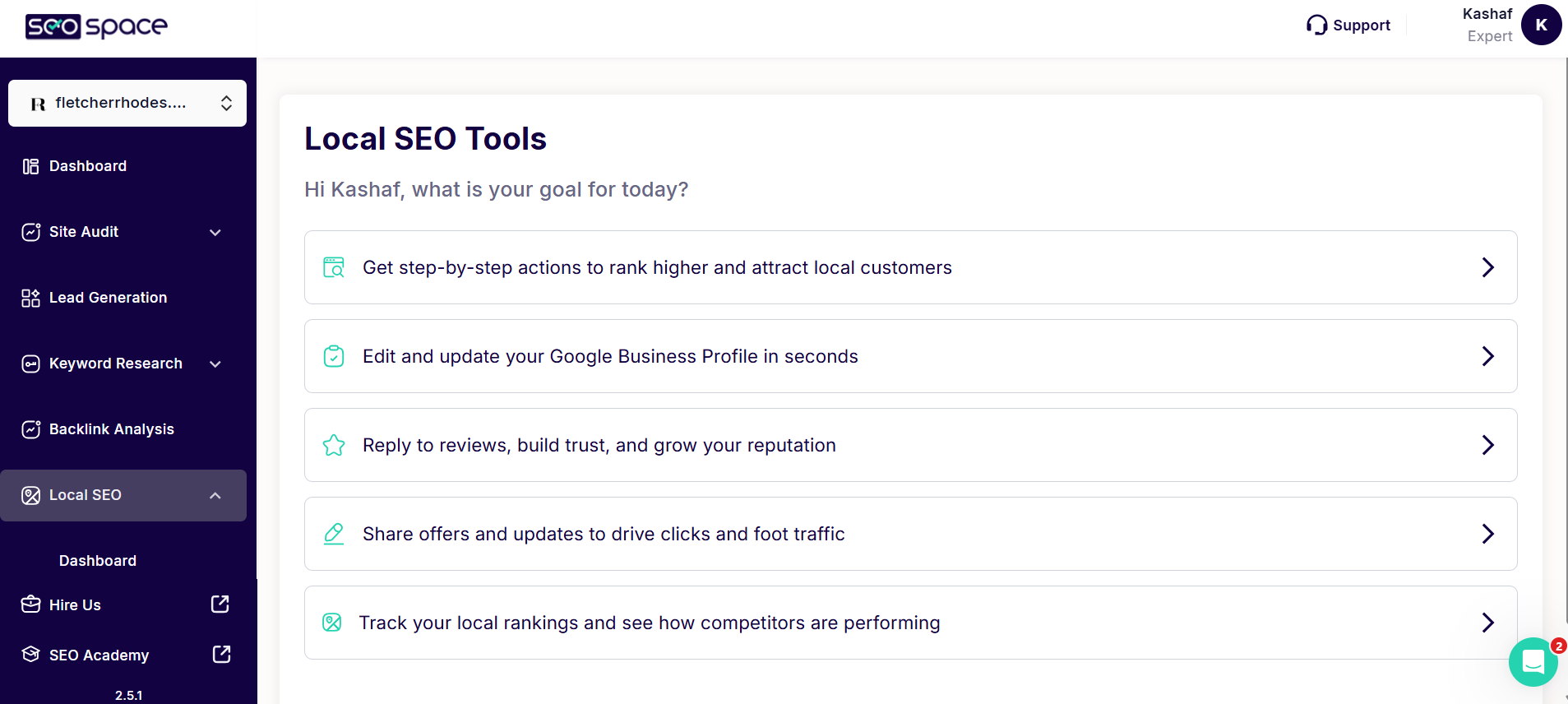Image resolution: width=1568 pixels, height=704 pixels.
Task: Open the Hire Us link
Action: [75, 605]
